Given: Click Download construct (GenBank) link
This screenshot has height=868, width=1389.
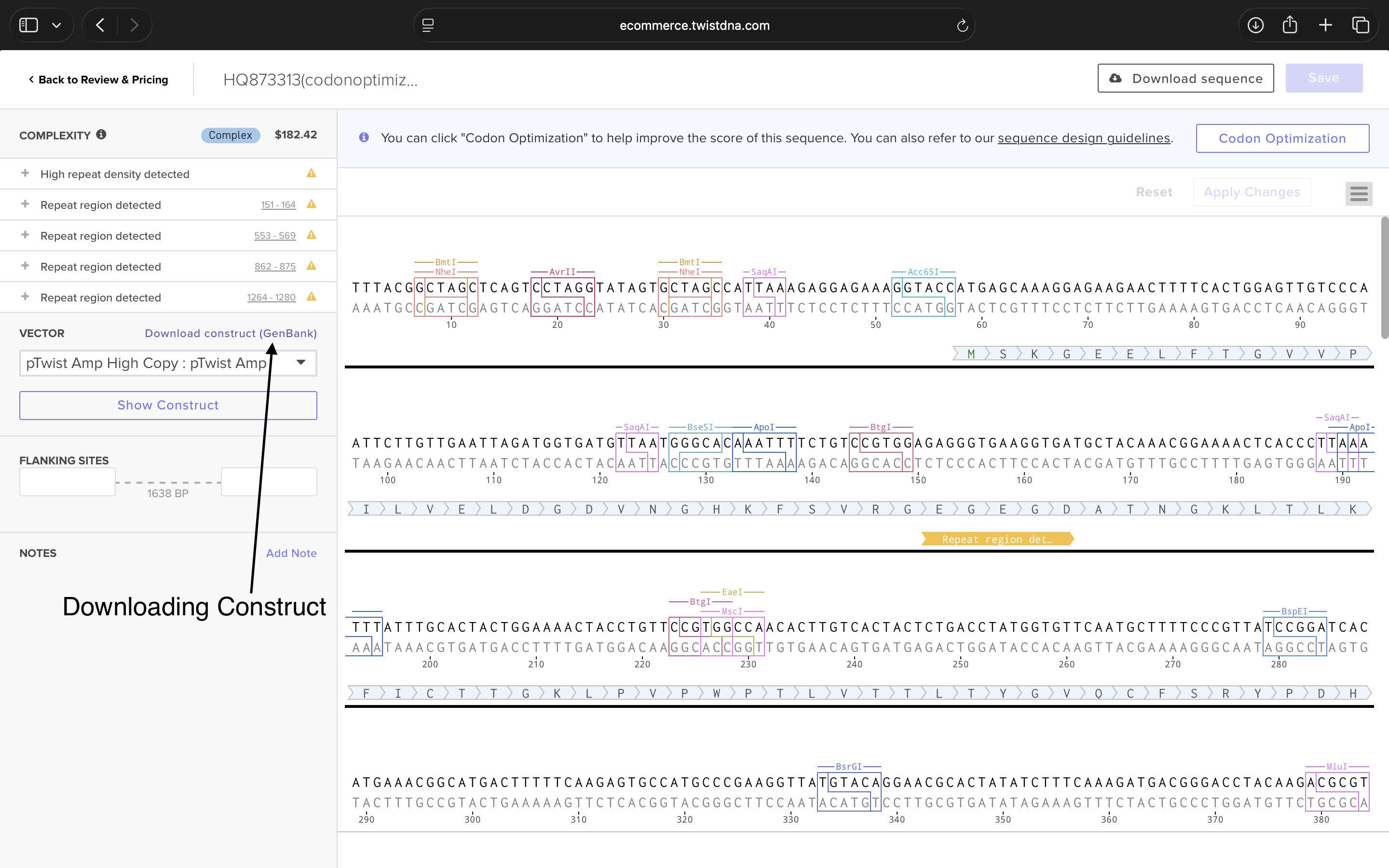Looking at the screenshot, I should 230,334.
